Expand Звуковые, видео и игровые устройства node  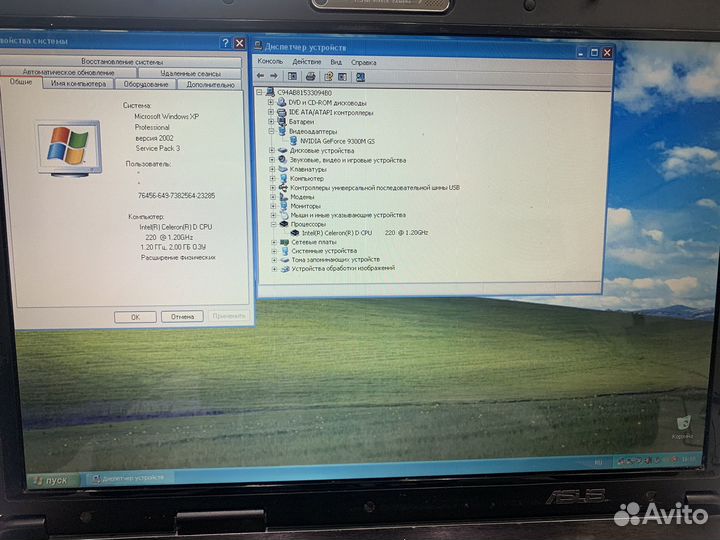point(272,160)
